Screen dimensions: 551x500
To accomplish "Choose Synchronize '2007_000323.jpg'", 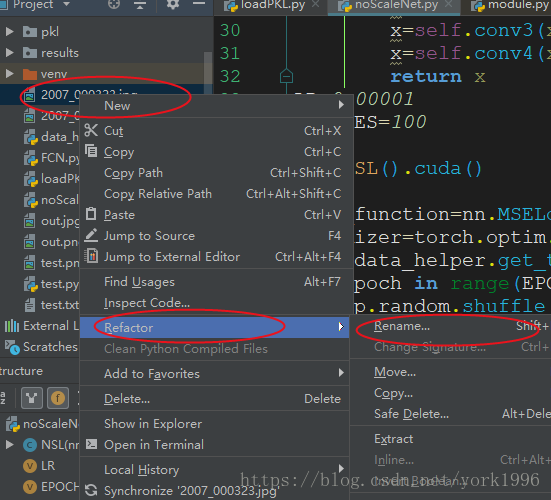I will click(216, 491).
